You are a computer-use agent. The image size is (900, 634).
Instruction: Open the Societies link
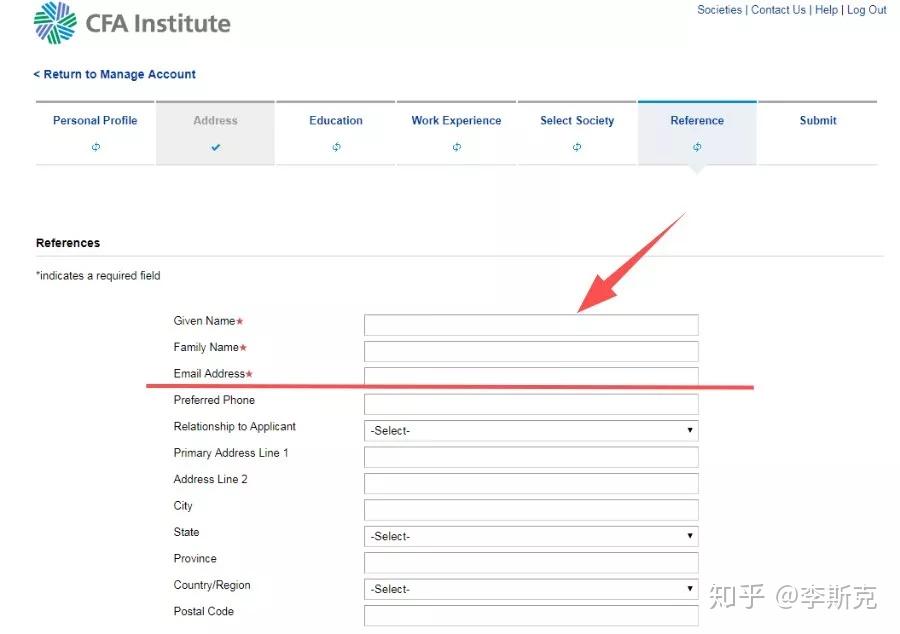(x=719, y=10)
